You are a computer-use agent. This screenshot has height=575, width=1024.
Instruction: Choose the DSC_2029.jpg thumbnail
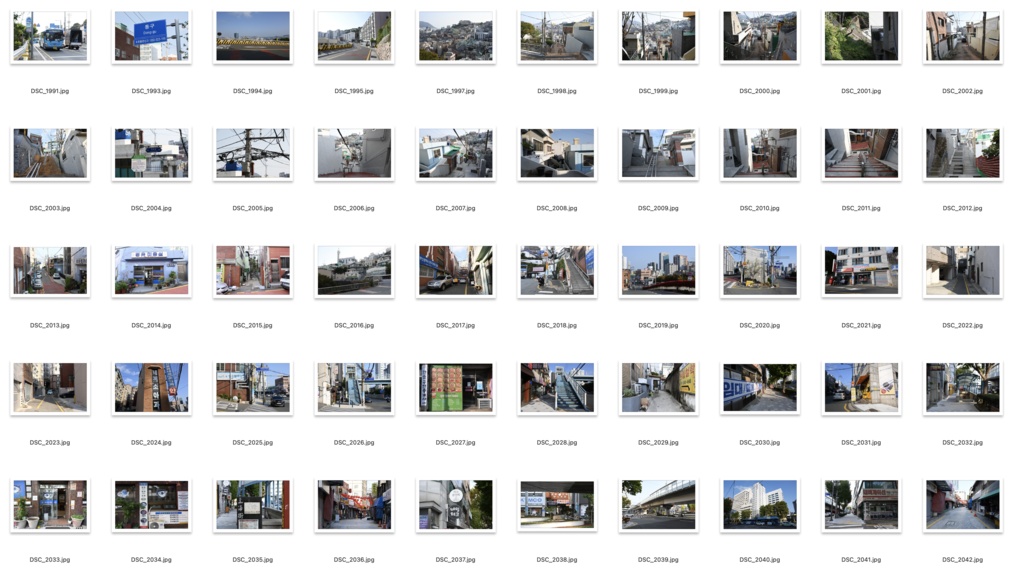(x=658, y=388)
